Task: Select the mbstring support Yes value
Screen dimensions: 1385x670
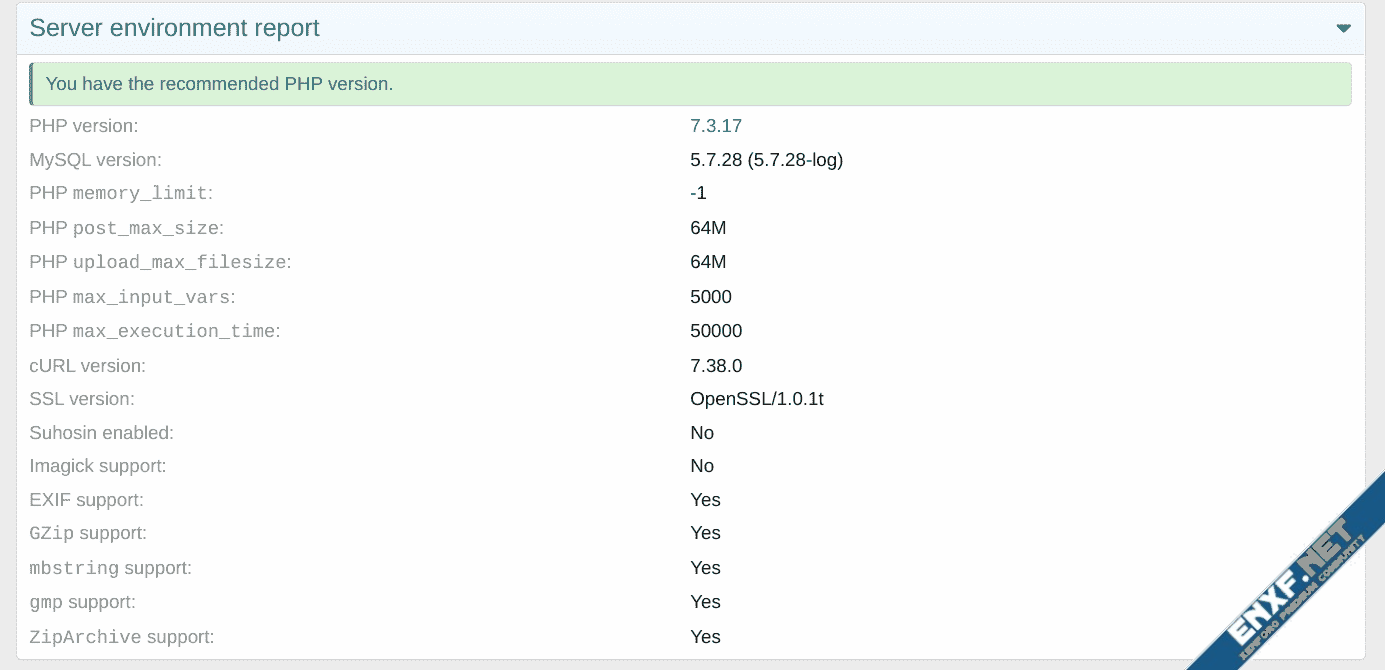Action: (705, 568)
